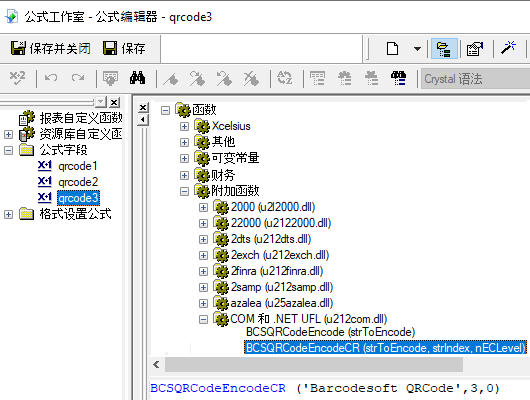Create a new formula with page icon
This screenshot has height=400, width=530.
click(x=392, y=49)
